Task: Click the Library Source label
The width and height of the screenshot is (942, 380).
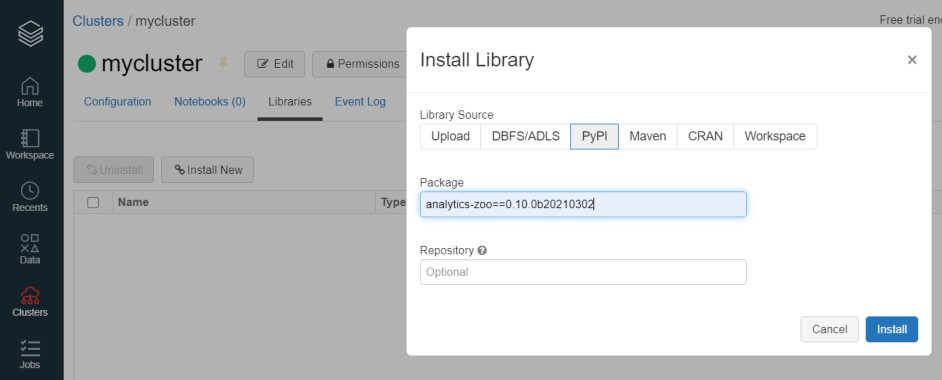Action: 457,115
